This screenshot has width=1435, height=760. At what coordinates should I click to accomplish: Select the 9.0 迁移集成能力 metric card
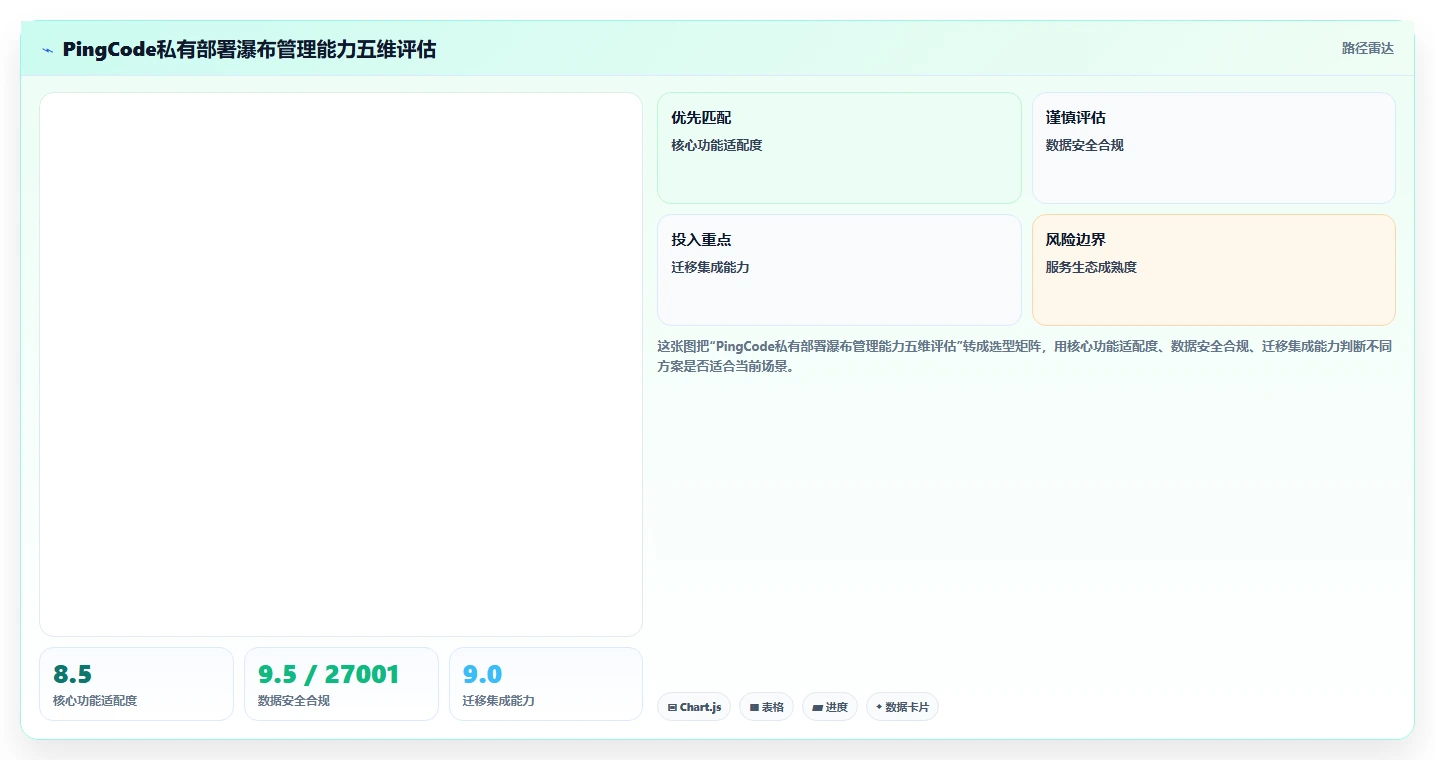pyautogui.click(x=546, y=684)
